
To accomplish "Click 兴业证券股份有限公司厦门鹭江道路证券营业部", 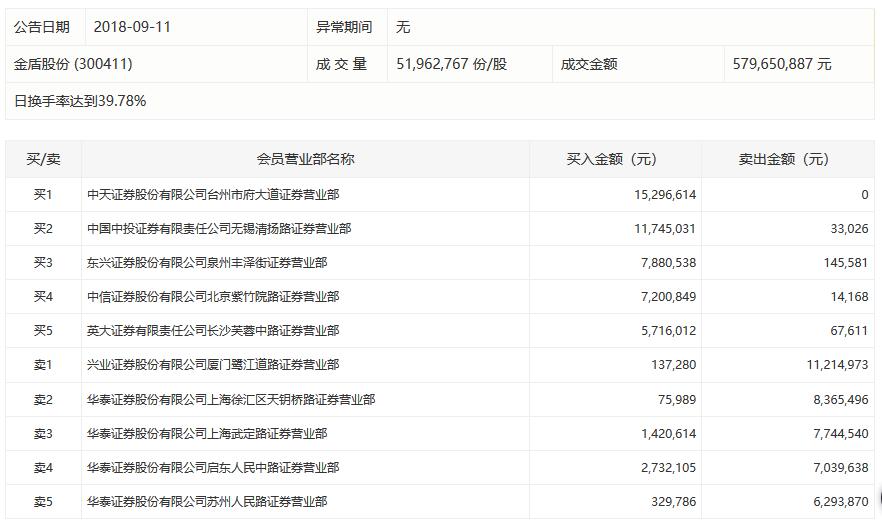I will tap(213, 365).
